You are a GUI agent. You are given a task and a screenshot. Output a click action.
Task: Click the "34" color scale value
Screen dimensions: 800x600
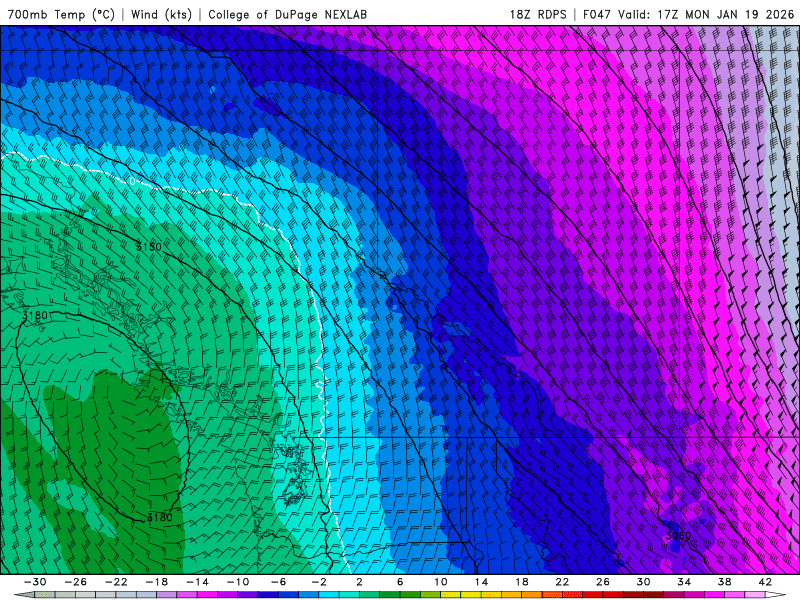tap(684, 582)
